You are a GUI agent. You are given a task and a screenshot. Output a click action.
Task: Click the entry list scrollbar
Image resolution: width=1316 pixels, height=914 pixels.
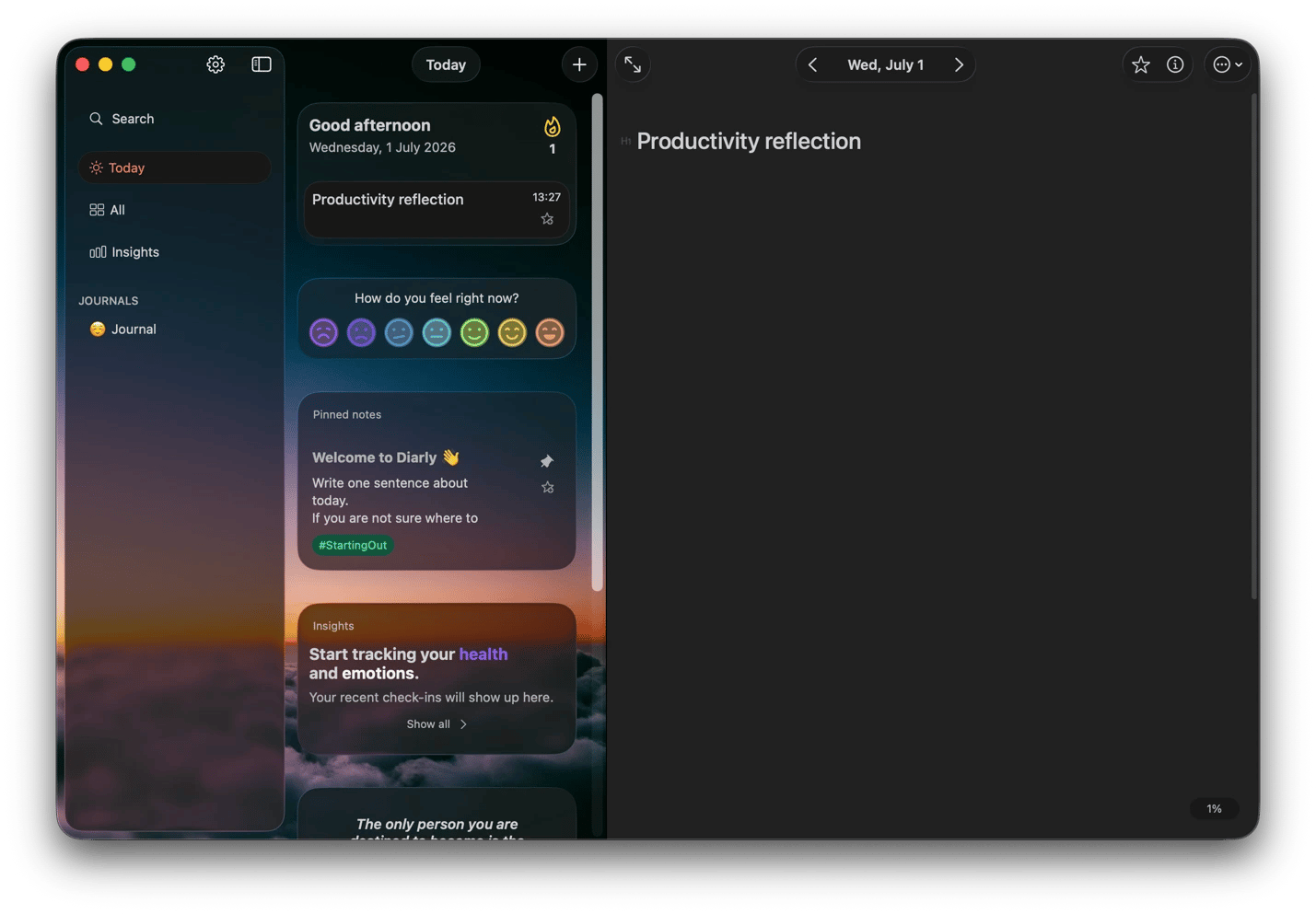point(597,341)
